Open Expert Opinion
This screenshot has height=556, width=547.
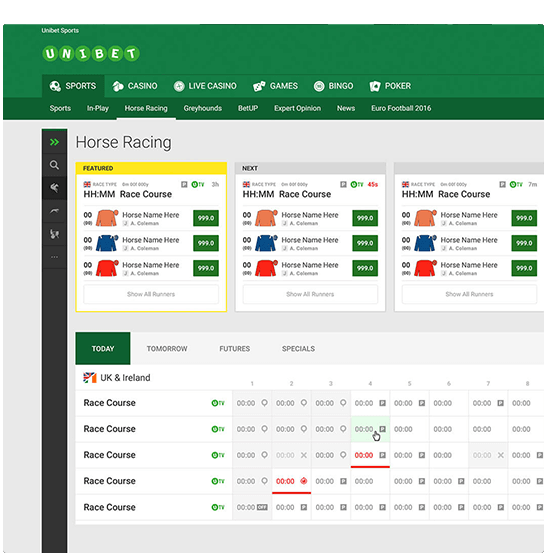(x=297, y=108)
